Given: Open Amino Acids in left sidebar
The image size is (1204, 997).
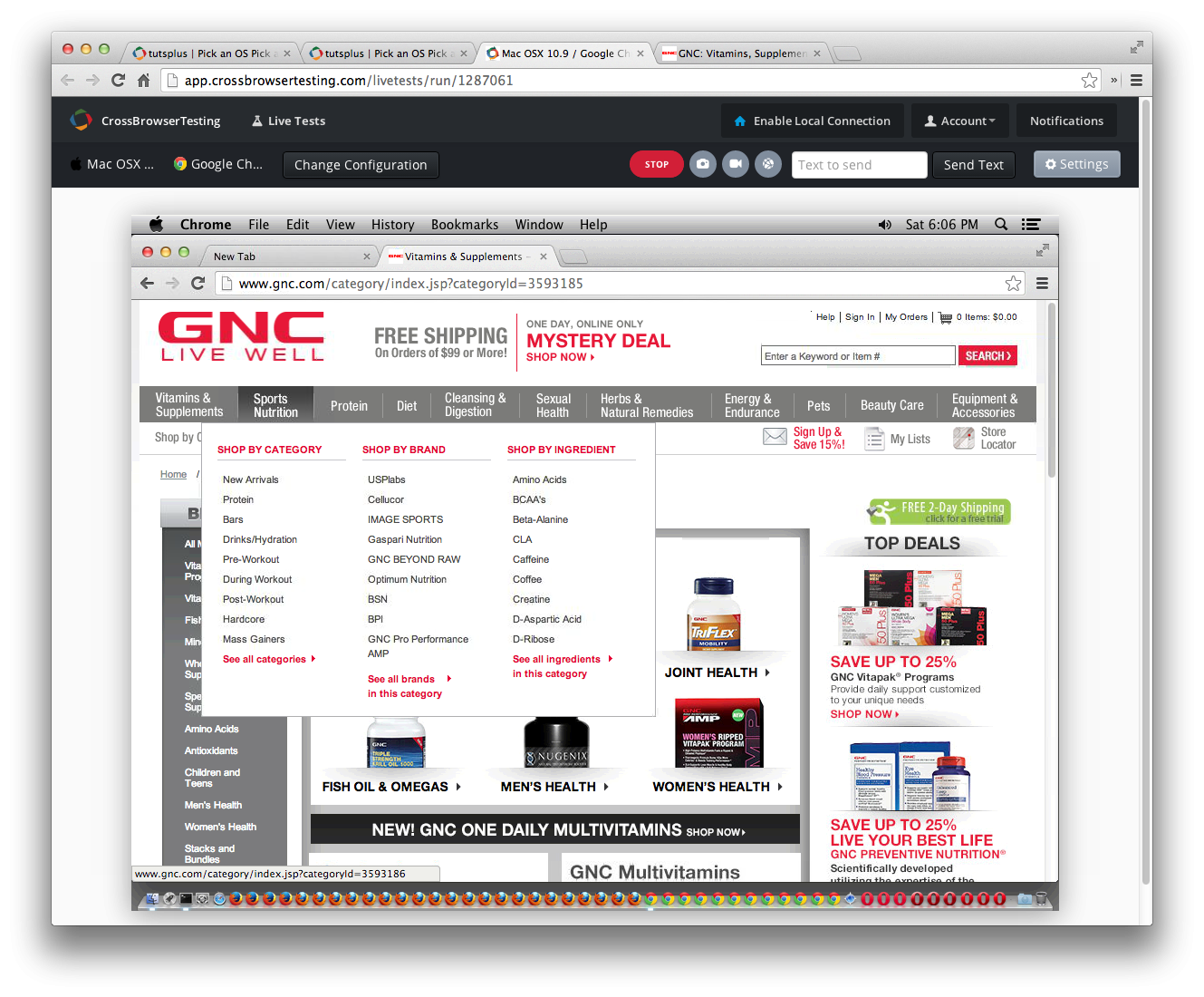Looking at the screenshot, I should 211,729.
